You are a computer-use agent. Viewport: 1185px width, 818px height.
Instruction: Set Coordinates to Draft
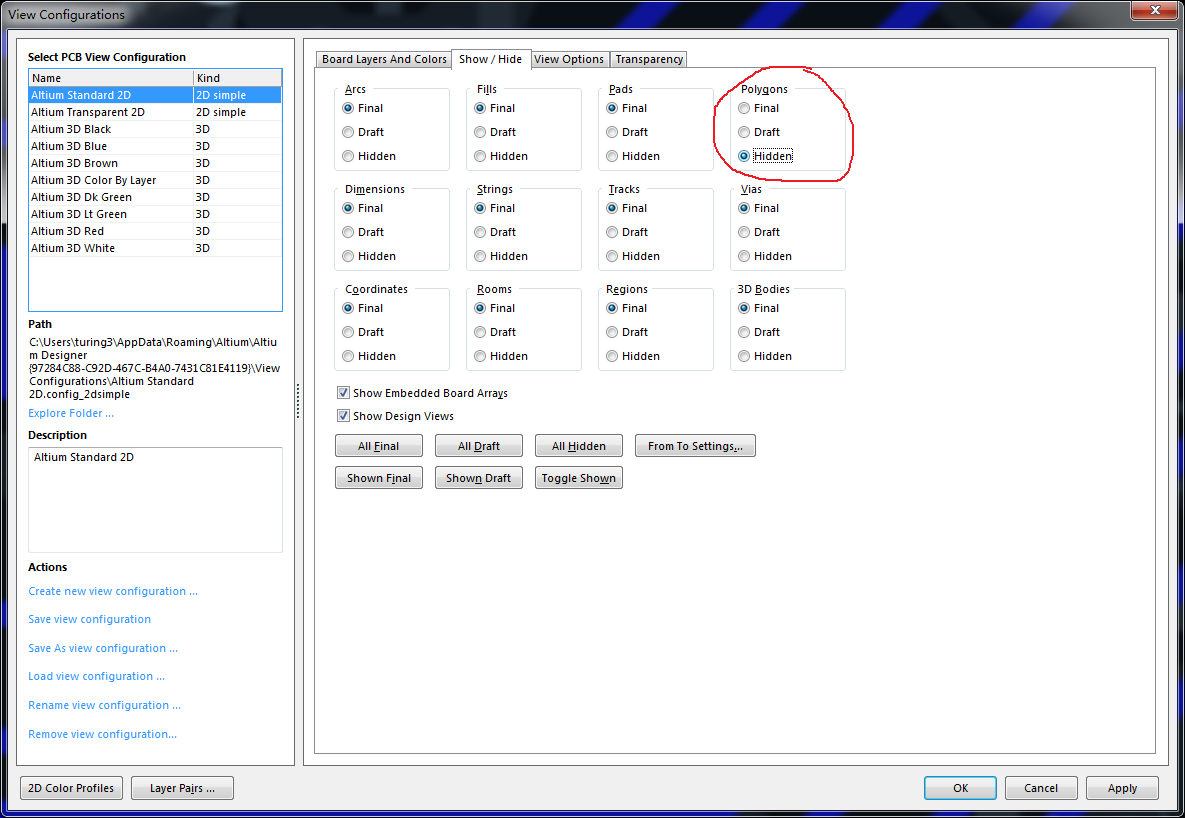[348, 332]
